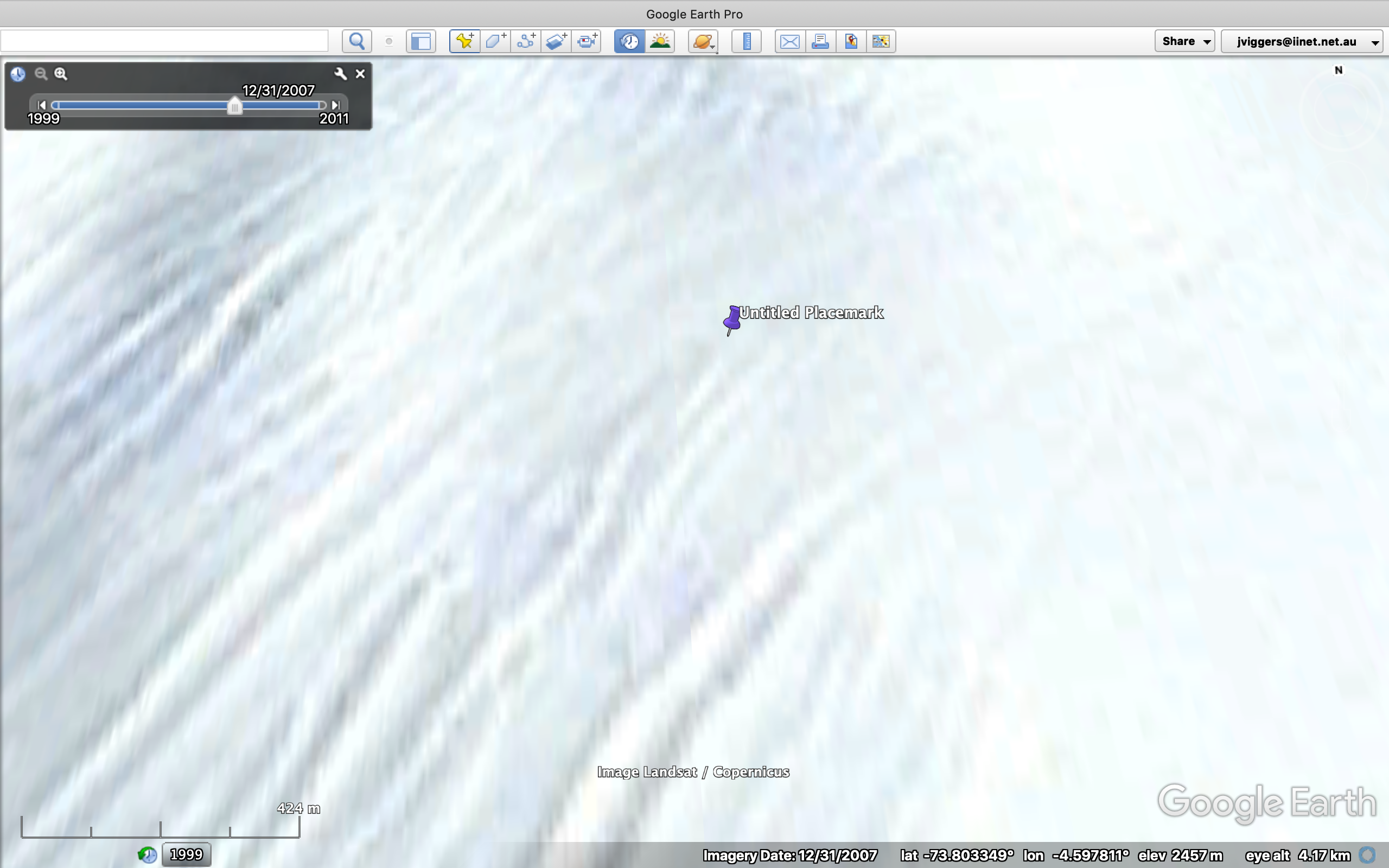
Task: Open the Ruler measurement tool
Action: pyautogui.click(x=746, y=41)
